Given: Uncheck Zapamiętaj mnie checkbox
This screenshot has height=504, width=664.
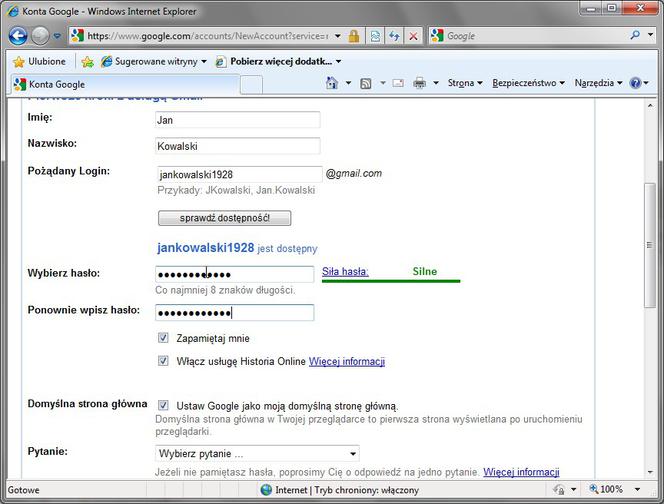Looking at the screenshot, I should click(x=163, y=338).
